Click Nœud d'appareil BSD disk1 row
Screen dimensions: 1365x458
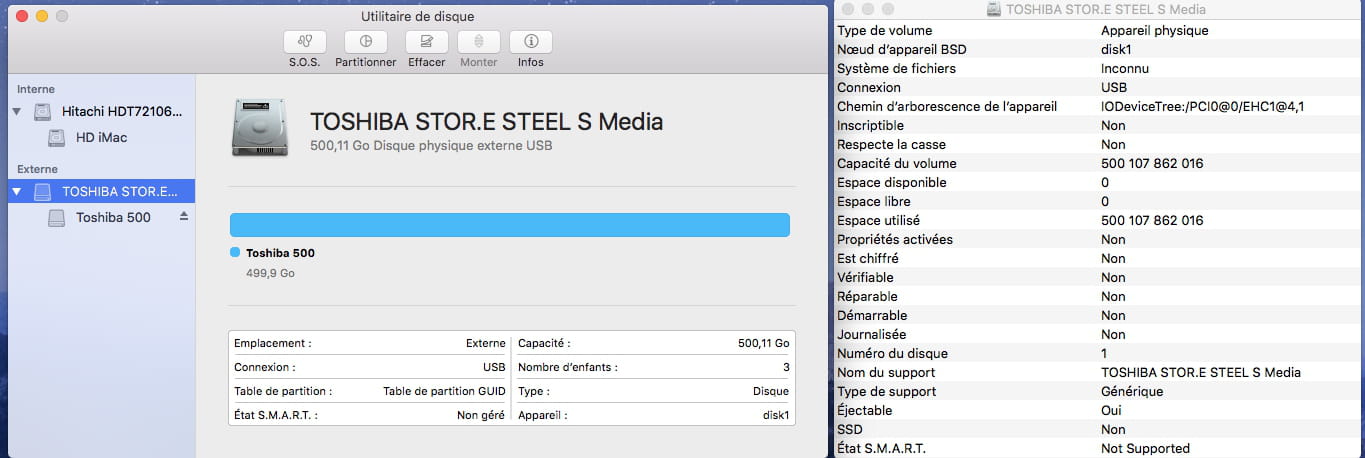coord(1099,49)
